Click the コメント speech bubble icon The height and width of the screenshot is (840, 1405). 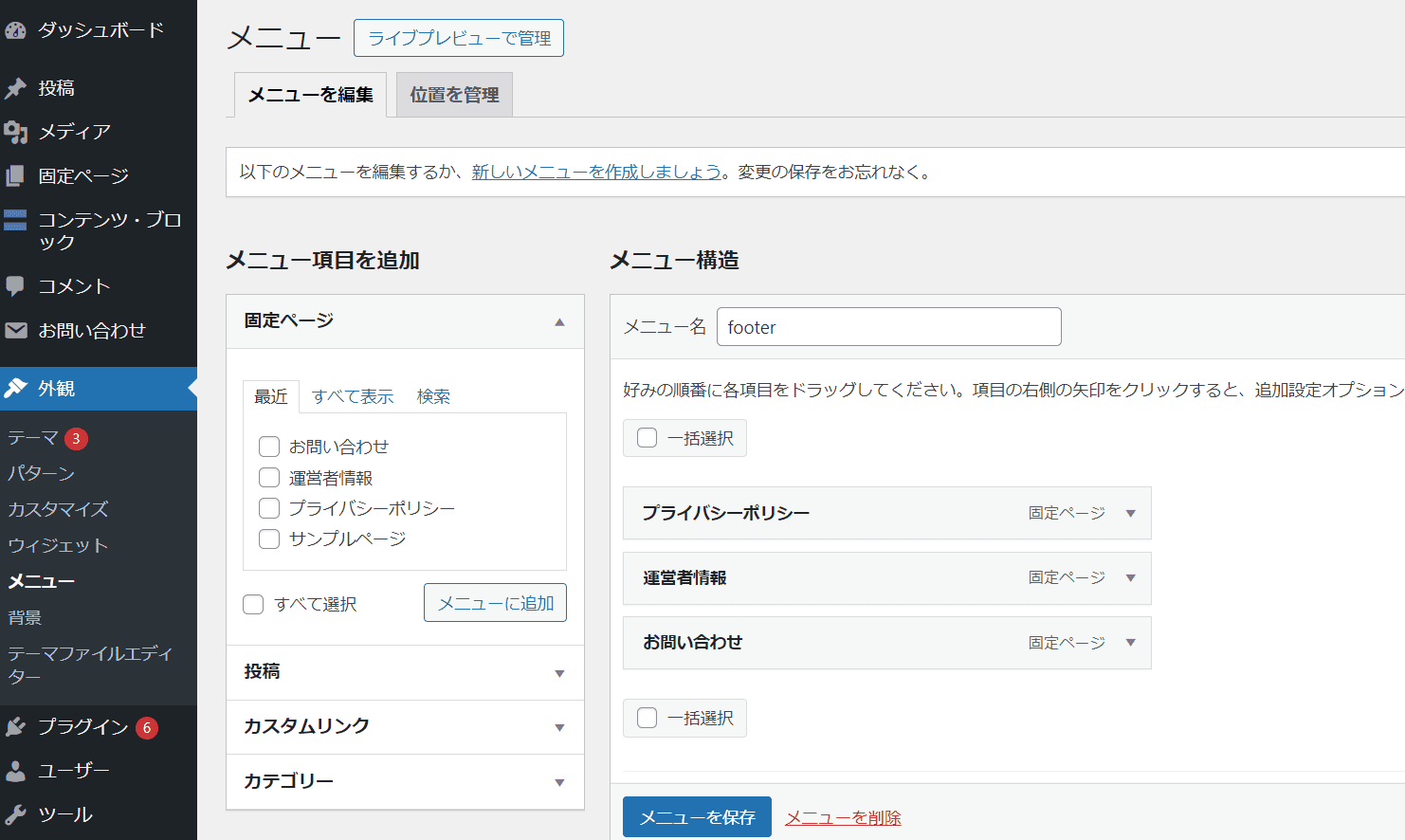15,286
